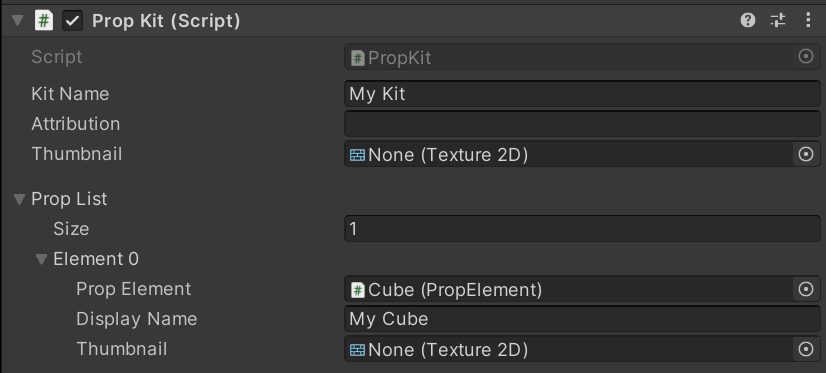Screen dimensions: 826x373
Task: Open object picker for Prop Element field
Action: (x=806, y=289)
